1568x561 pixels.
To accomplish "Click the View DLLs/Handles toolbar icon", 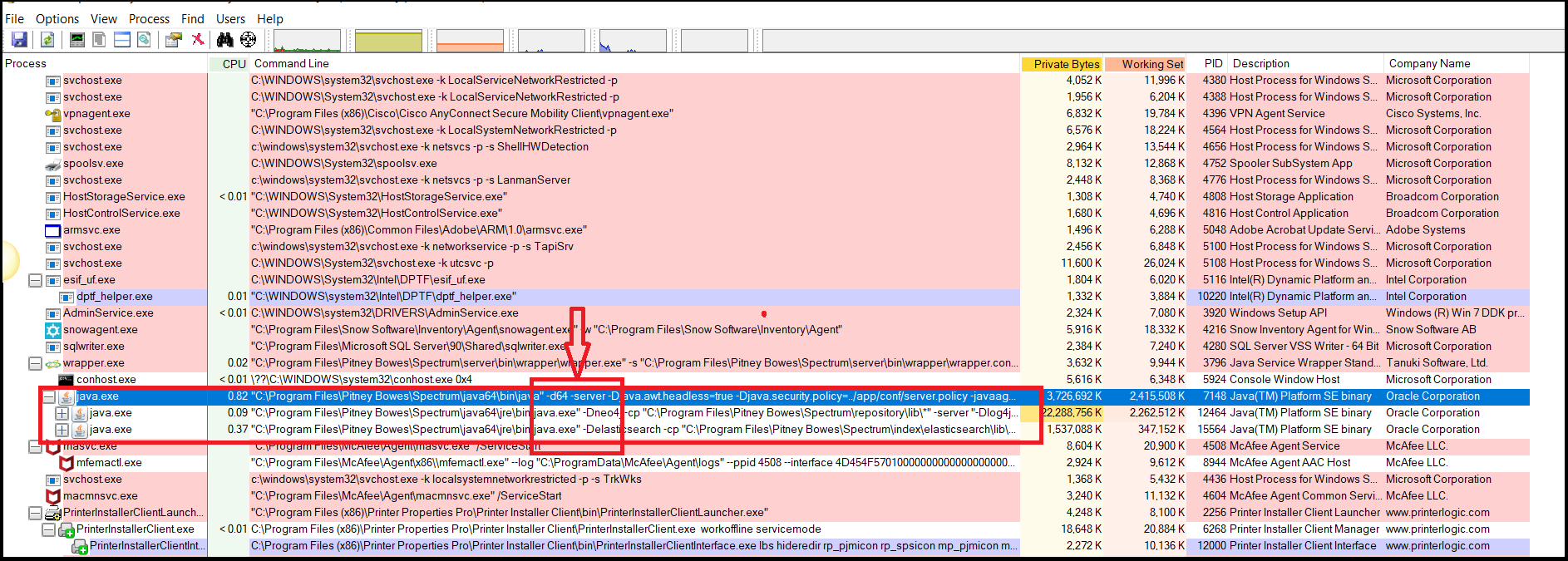I will (x=144, y=39).
